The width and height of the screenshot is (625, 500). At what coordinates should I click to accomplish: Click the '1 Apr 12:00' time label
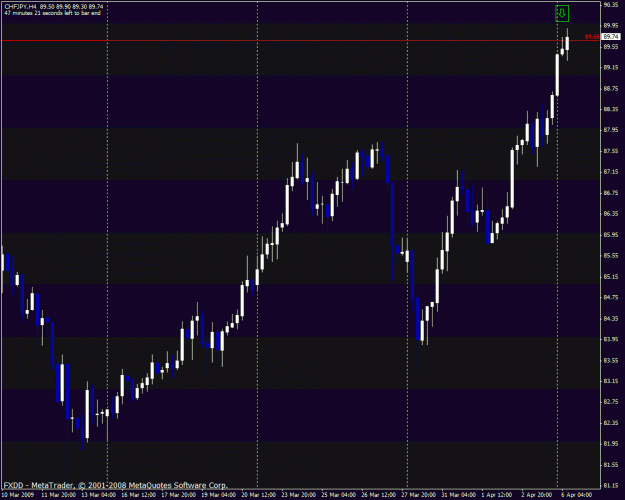(x=497, y=495)
